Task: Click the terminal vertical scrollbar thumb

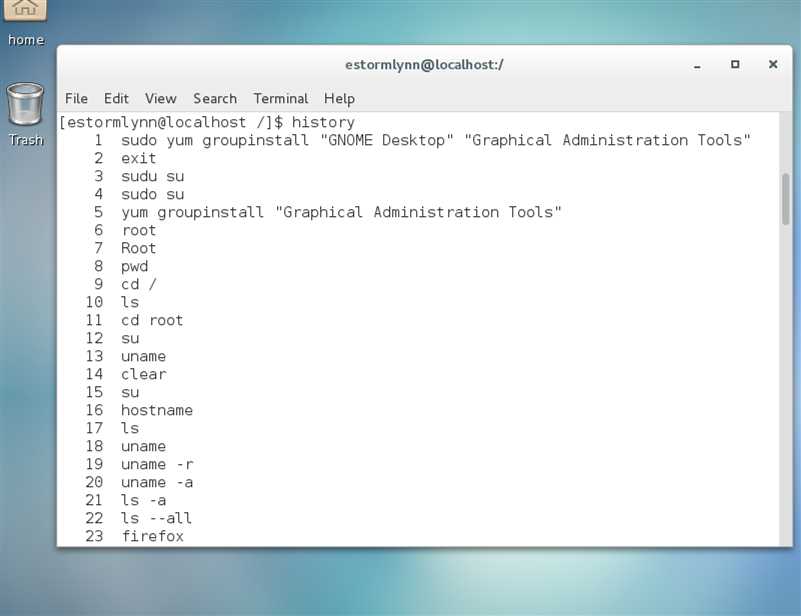Action: click(x=785, y=199)
